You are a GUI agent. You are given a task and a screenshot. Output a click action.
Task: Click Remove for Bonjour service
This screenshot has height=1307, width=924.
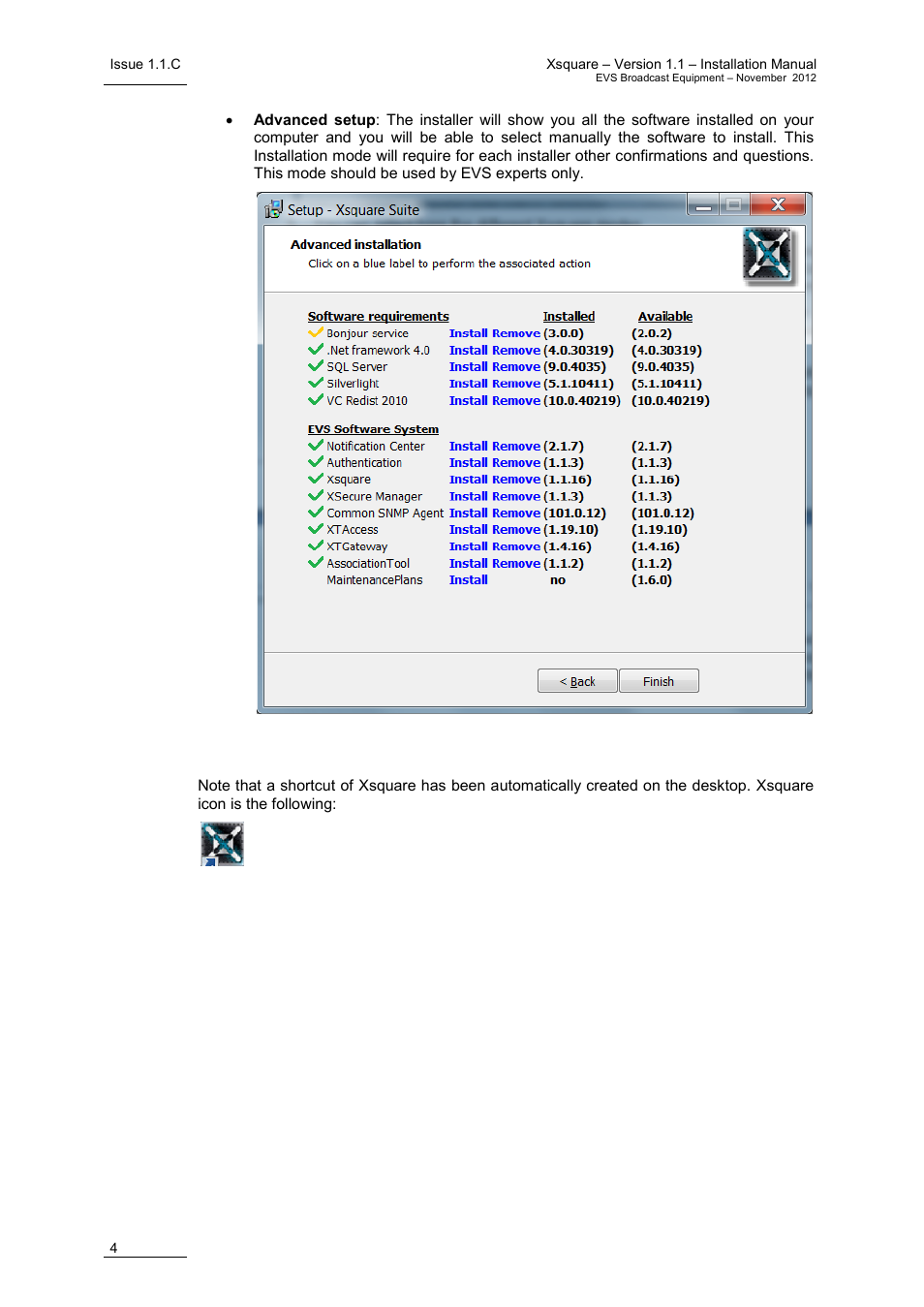[x=516, y=333]
